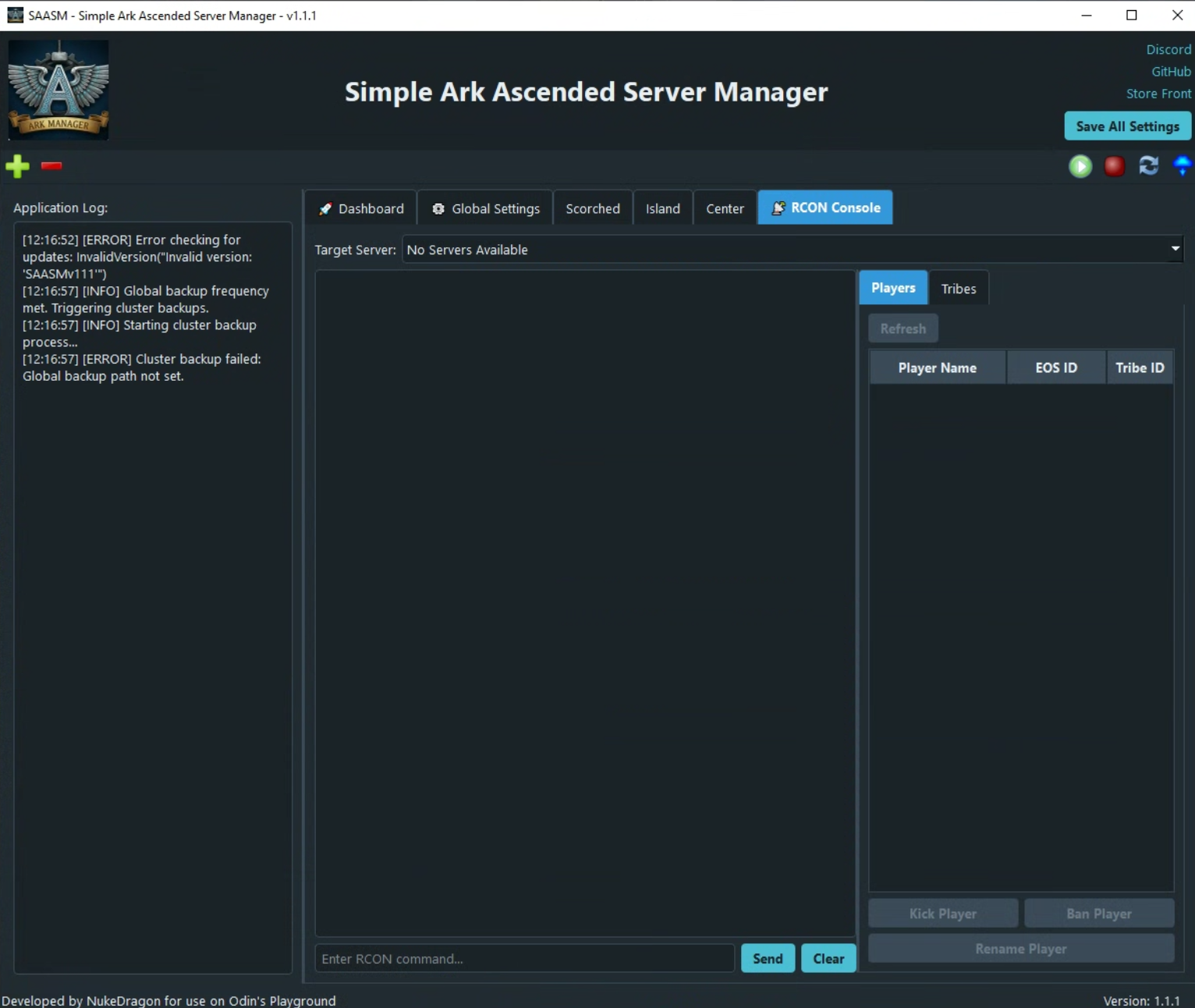Click the red minus remove server icon
Image resolution: width=1195 pixels, height=1008 pixels.
51,165
